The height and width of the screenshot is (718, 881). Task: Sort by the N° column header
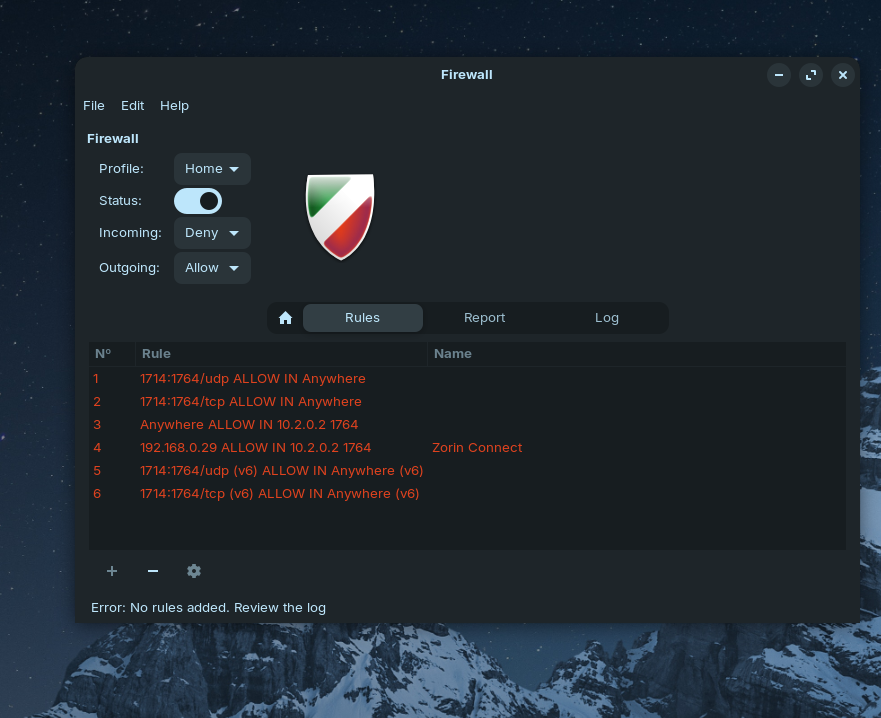112,354
